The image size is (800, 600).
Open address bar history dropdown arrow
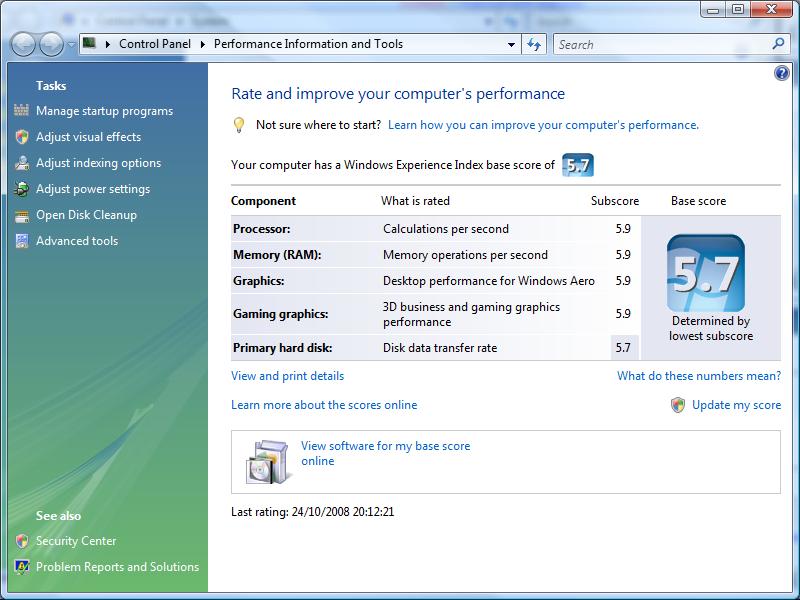pyautogui.click(x=511, y=44)
